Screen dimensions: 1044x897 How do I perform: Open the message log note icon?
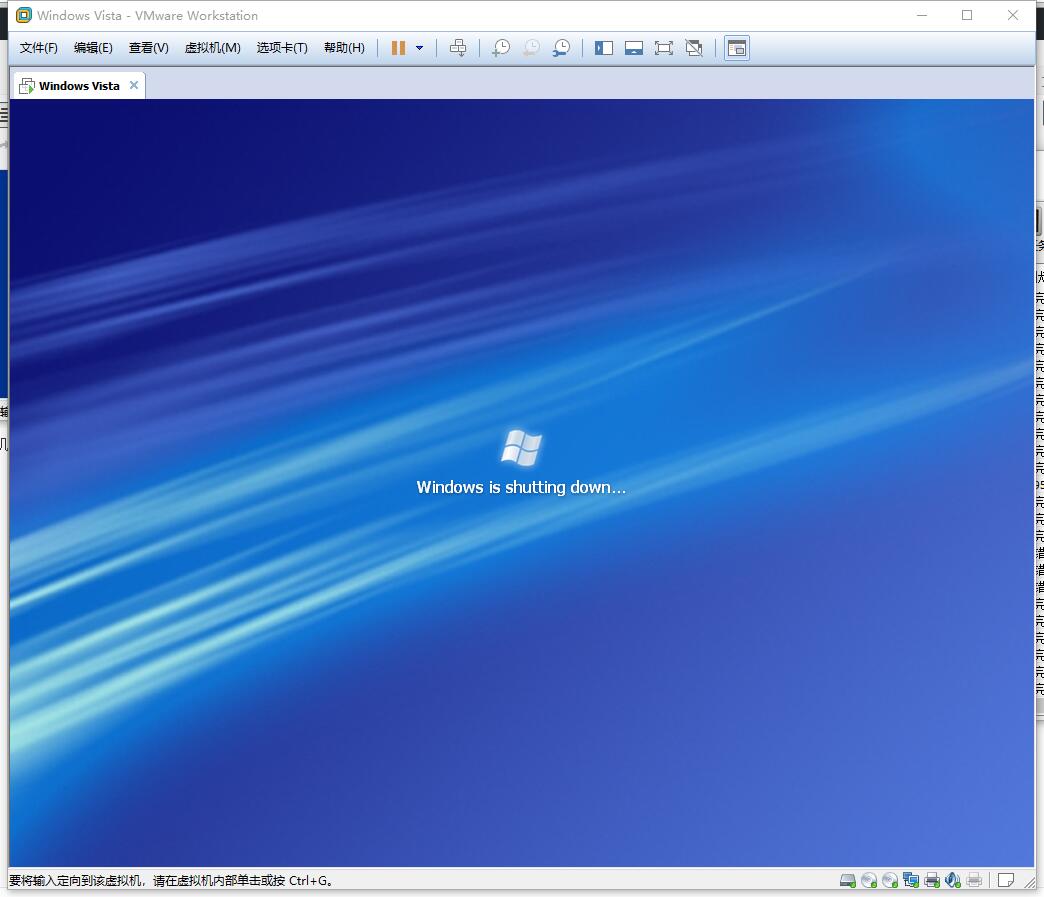1006,880
